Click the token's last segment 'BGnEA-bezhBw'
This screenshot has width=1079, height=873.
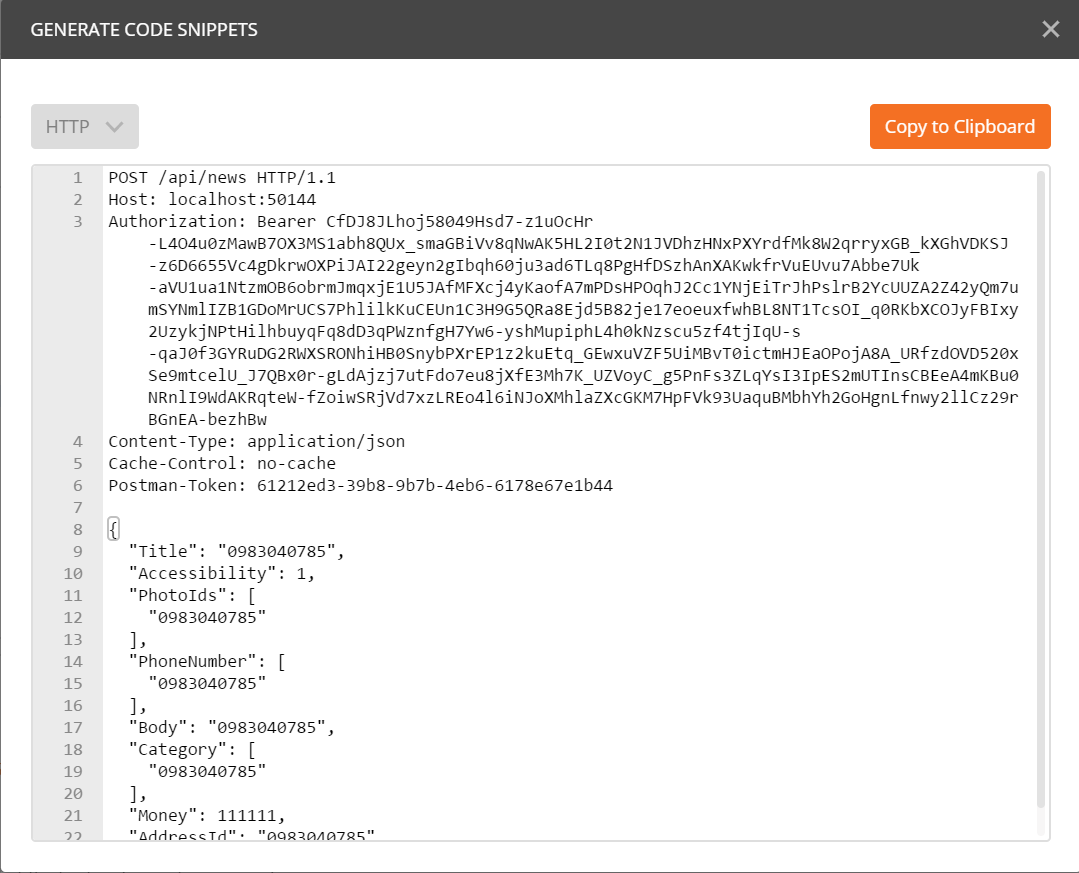[x=207, y=420]
